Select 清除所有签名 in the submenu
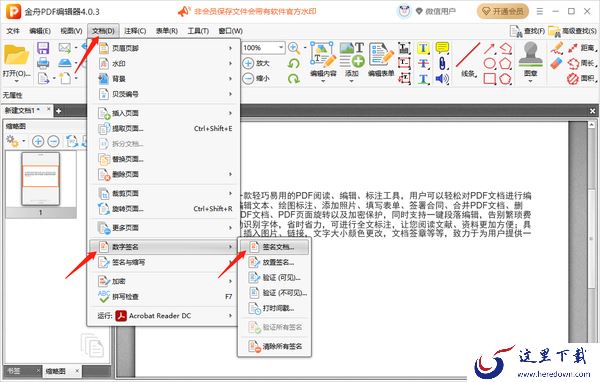This screenshot has width=600, height=382. click(274, 346)
